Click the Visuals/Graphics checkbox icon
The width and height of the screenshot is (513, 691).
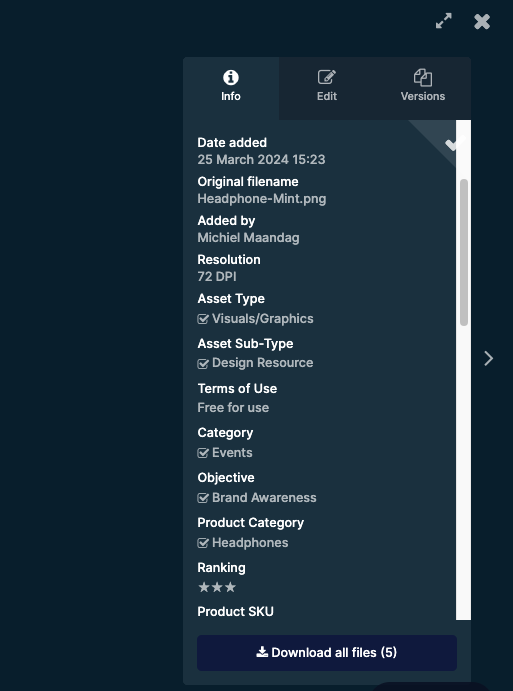point(203,319)
